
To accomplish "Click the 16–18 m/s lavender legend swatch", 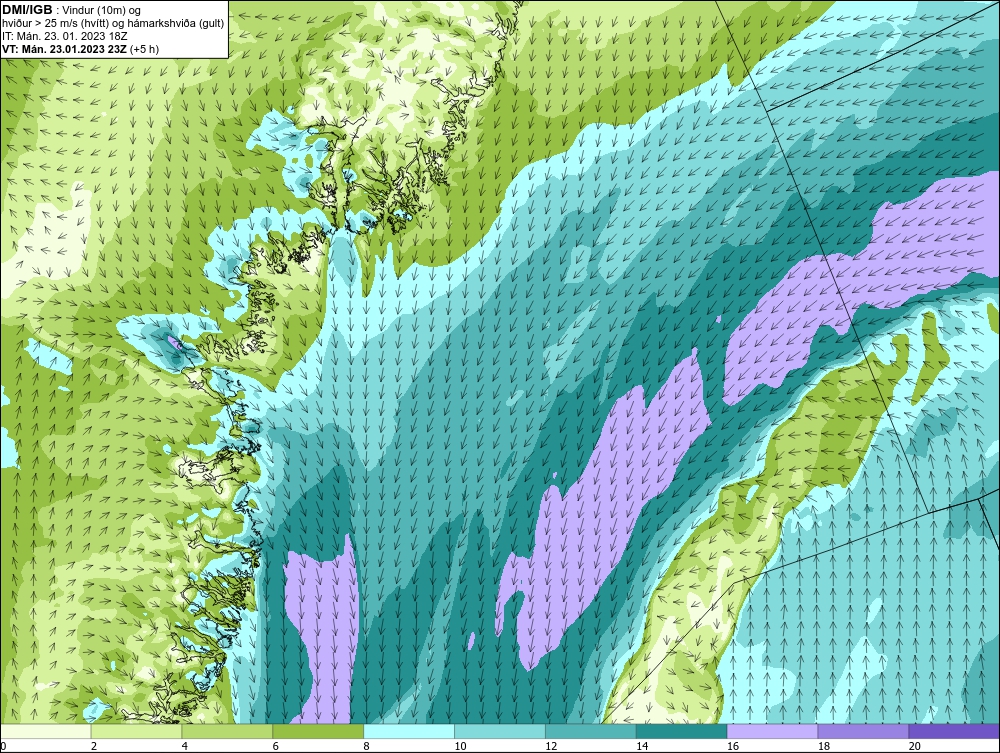I will point(772,731).
